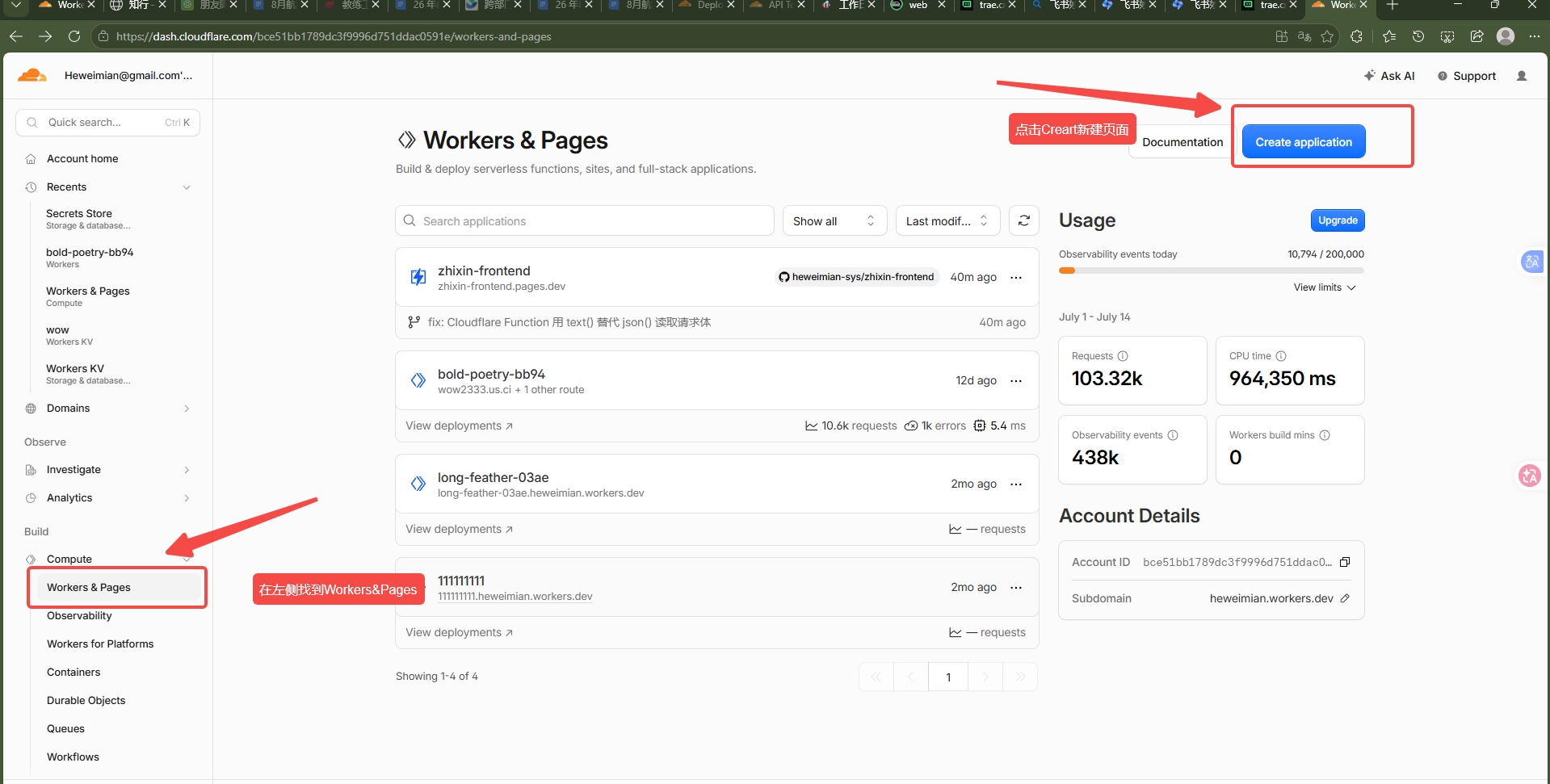Bookmark this page with star icon
Image resolution: width=1550 pixels, height=784 pixels.
pos(1327,36)
